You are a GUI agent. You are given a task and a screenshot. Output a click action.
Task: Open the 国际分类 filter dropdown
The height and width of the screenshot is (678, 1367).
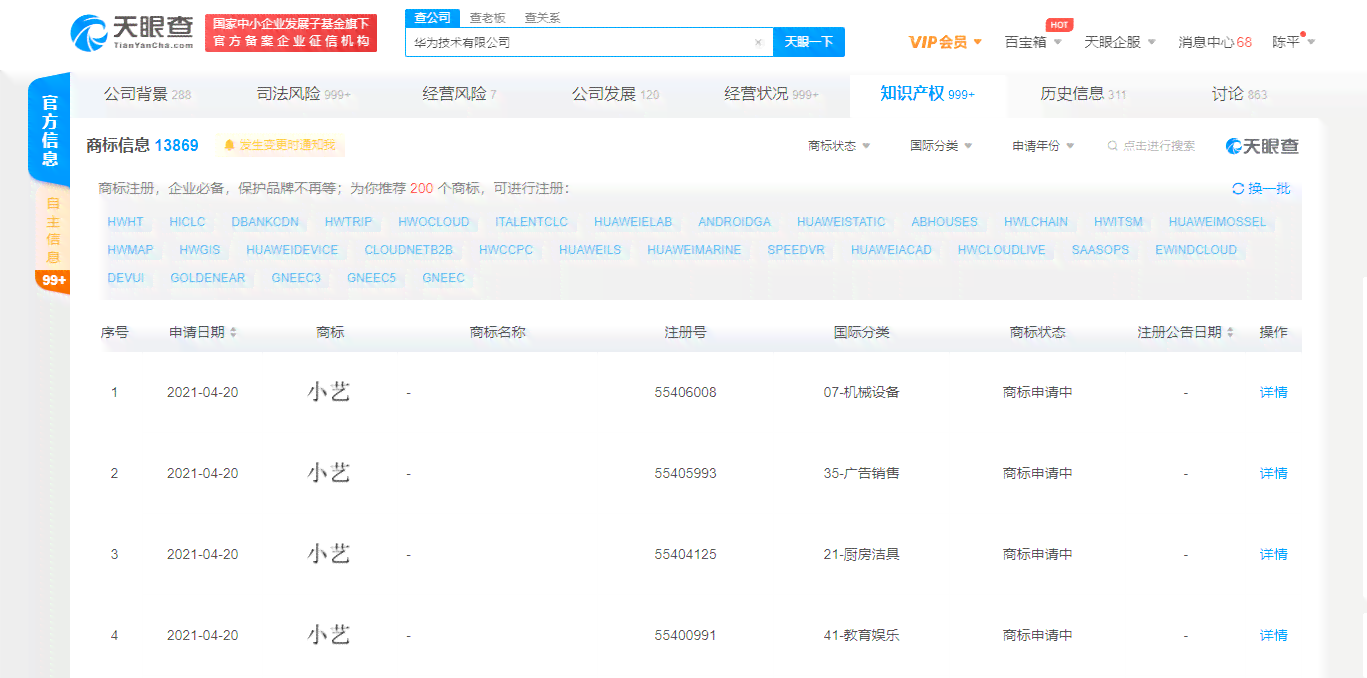pyautogui.click(x=941, y=146)
